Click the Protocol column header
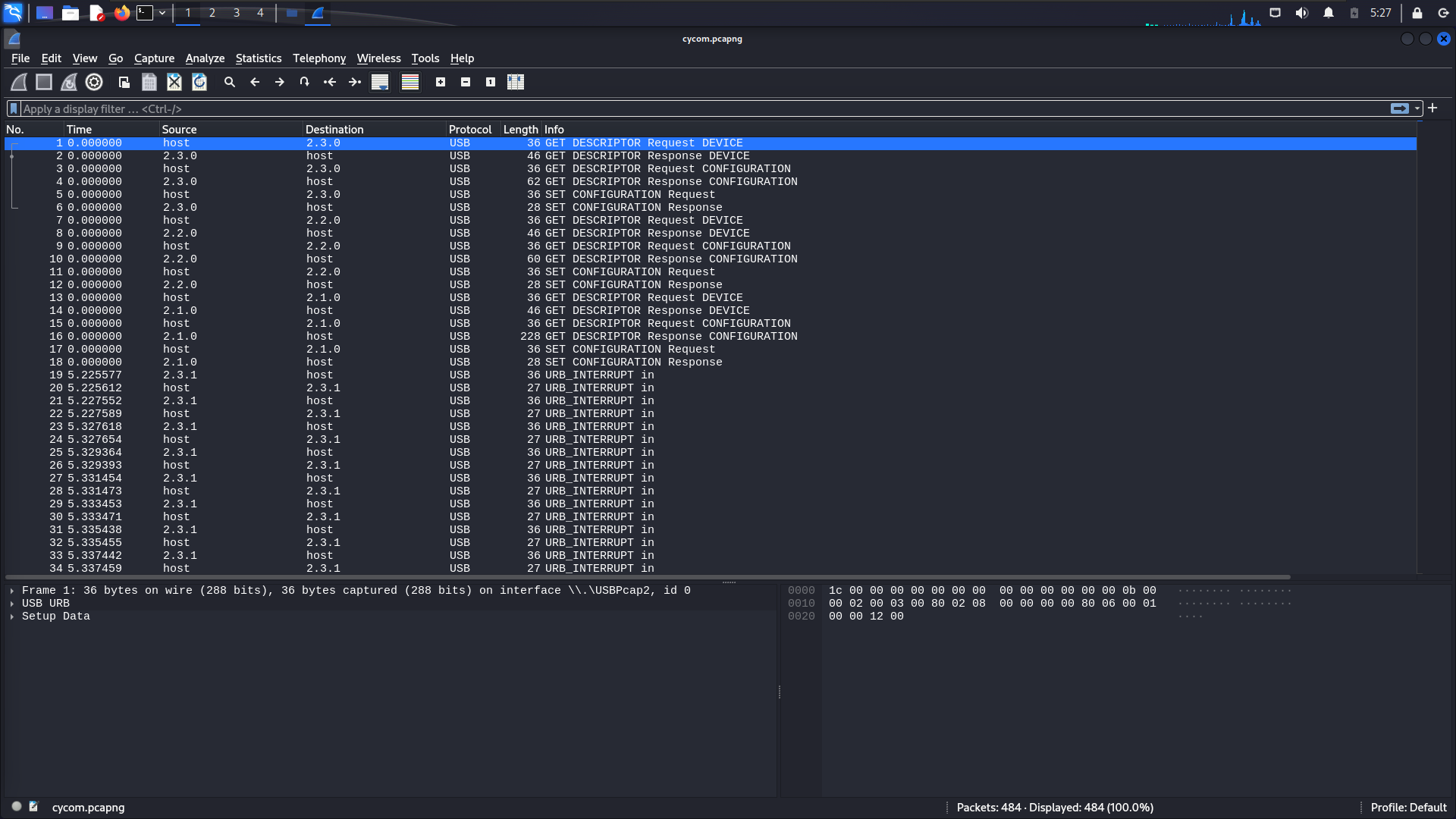 [470, 130]
